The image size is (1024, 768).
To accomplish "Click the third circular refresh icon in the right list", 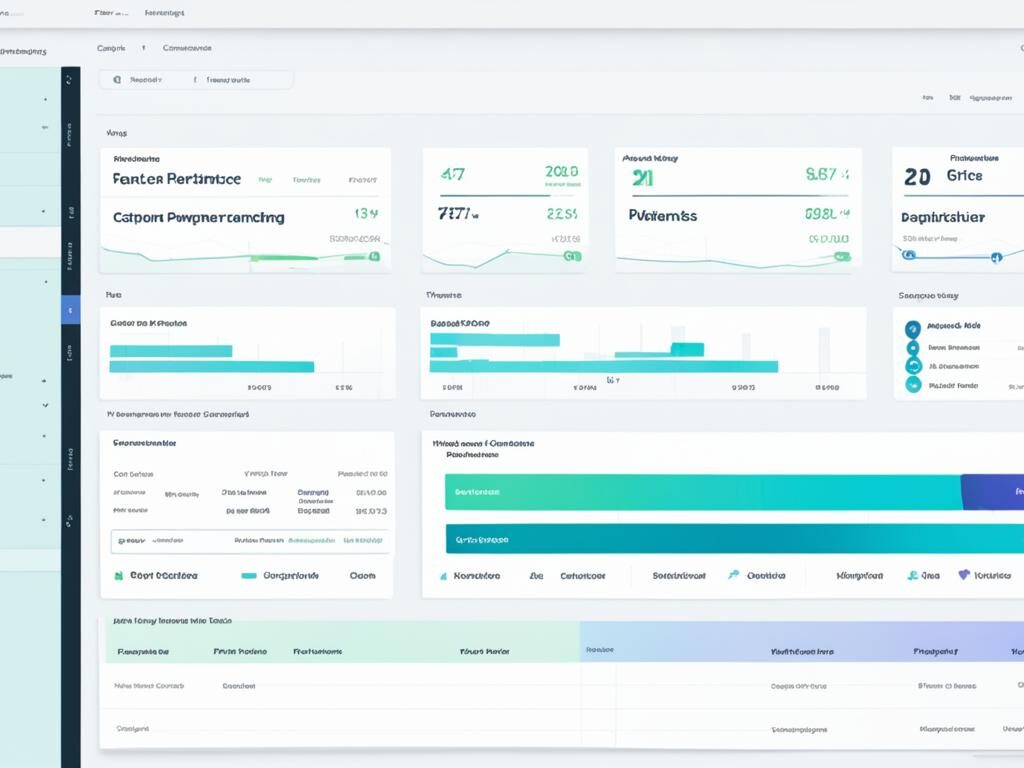I will pyautogui.click(x=912, y=366).
